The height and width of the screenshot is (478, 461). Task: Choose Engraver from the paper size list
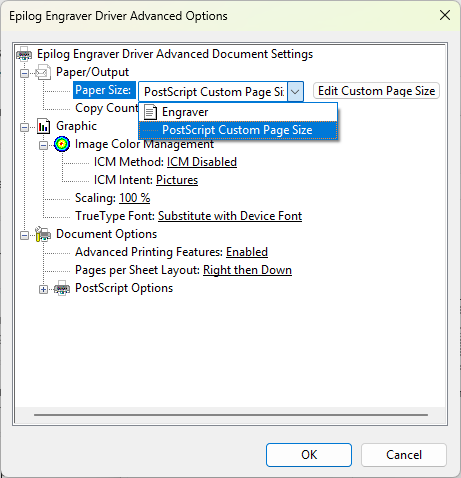[x=238, y=112]
